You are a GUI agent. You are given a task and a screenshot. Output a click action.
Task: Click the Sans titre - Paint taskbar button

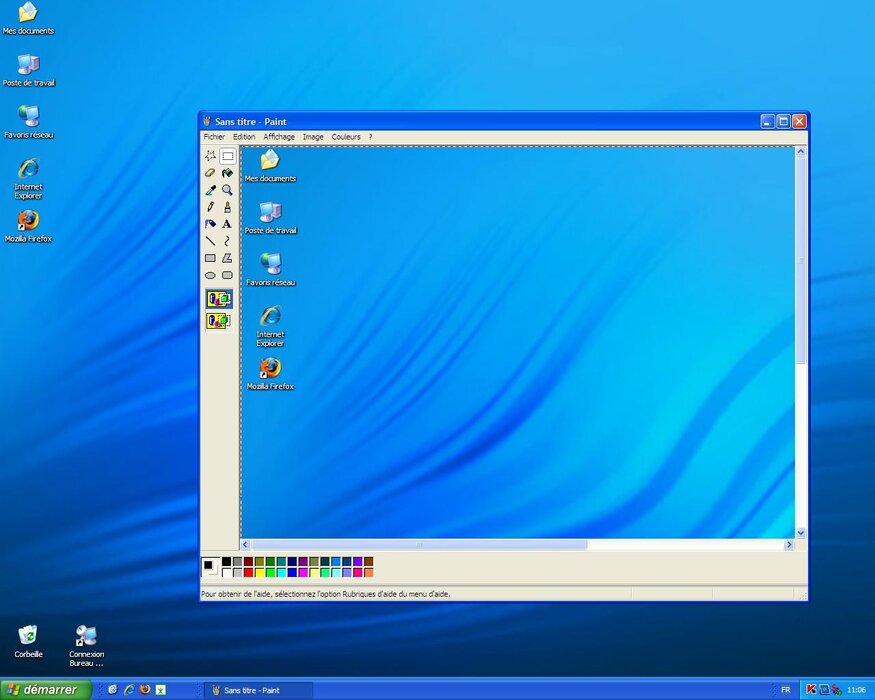point(258,690)
